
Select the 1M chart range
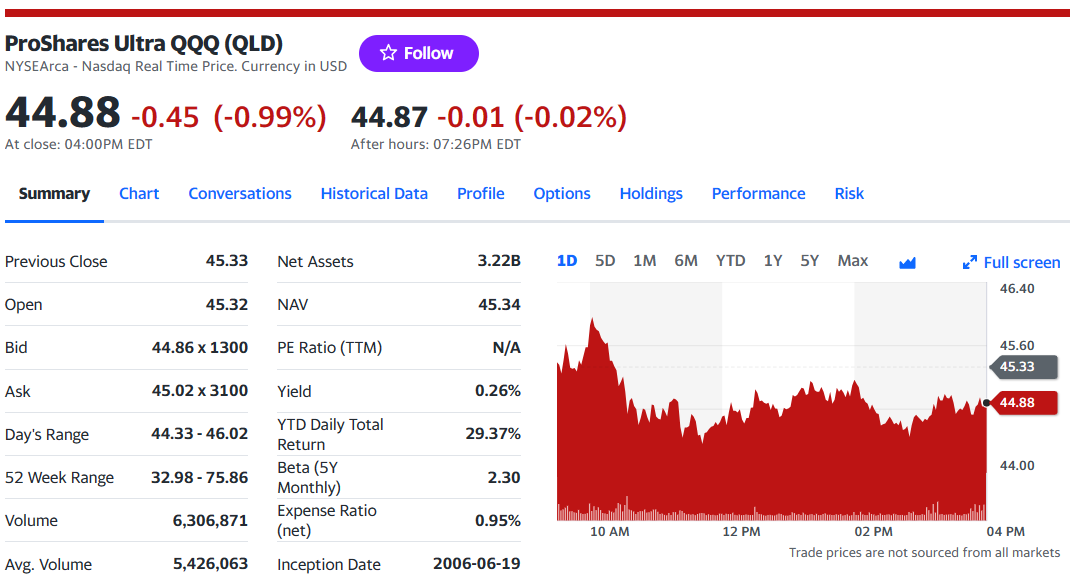pyautogui.click(x=644, y=261)
